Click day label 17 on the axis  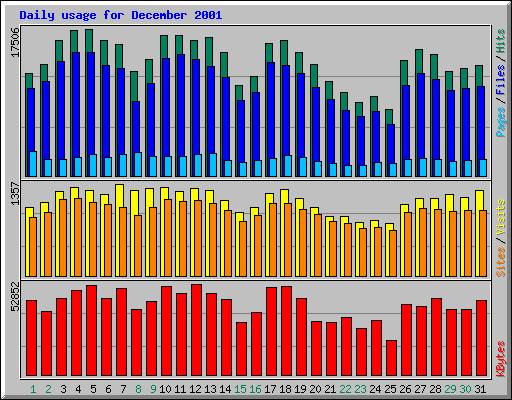(x=270, y=389)
